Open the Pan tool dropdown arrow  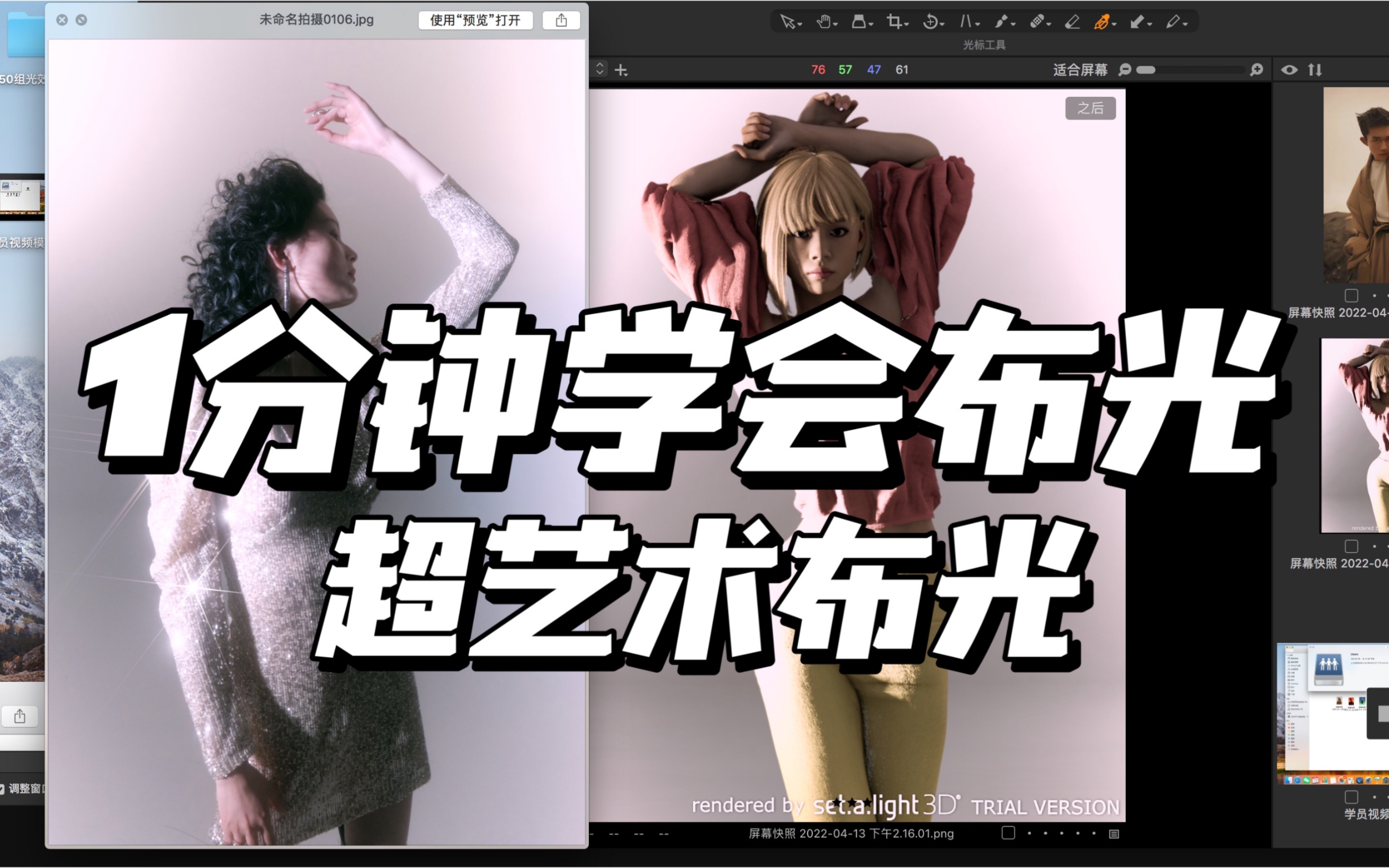(835, 24)
